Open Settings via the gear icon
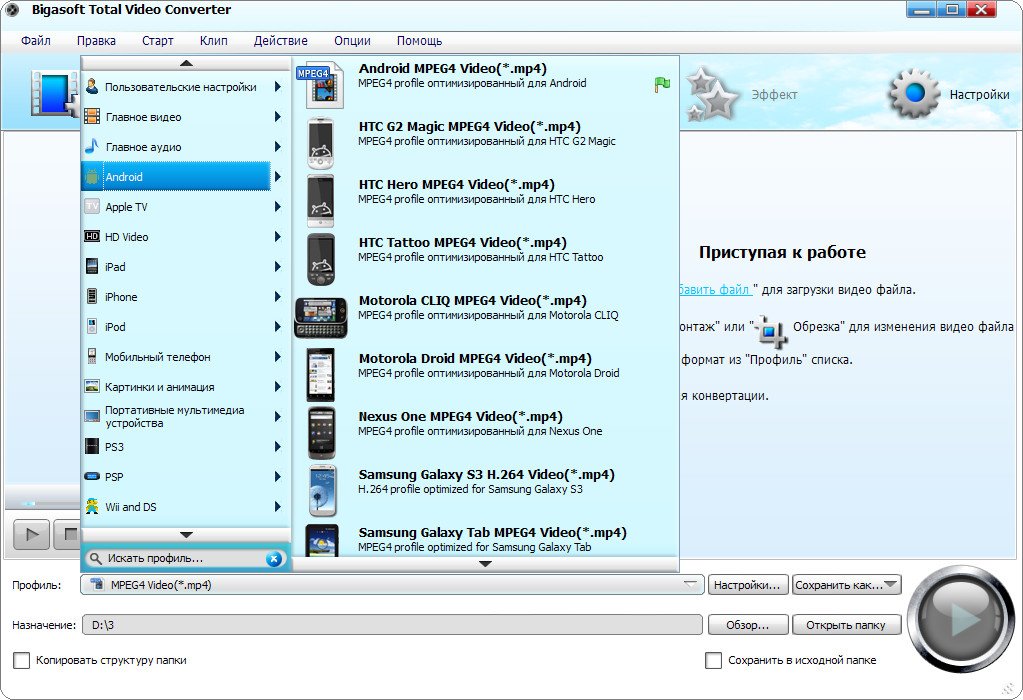Image resolution: width=1023 pixels, height=700 pixels. click(x=914, y=94)
